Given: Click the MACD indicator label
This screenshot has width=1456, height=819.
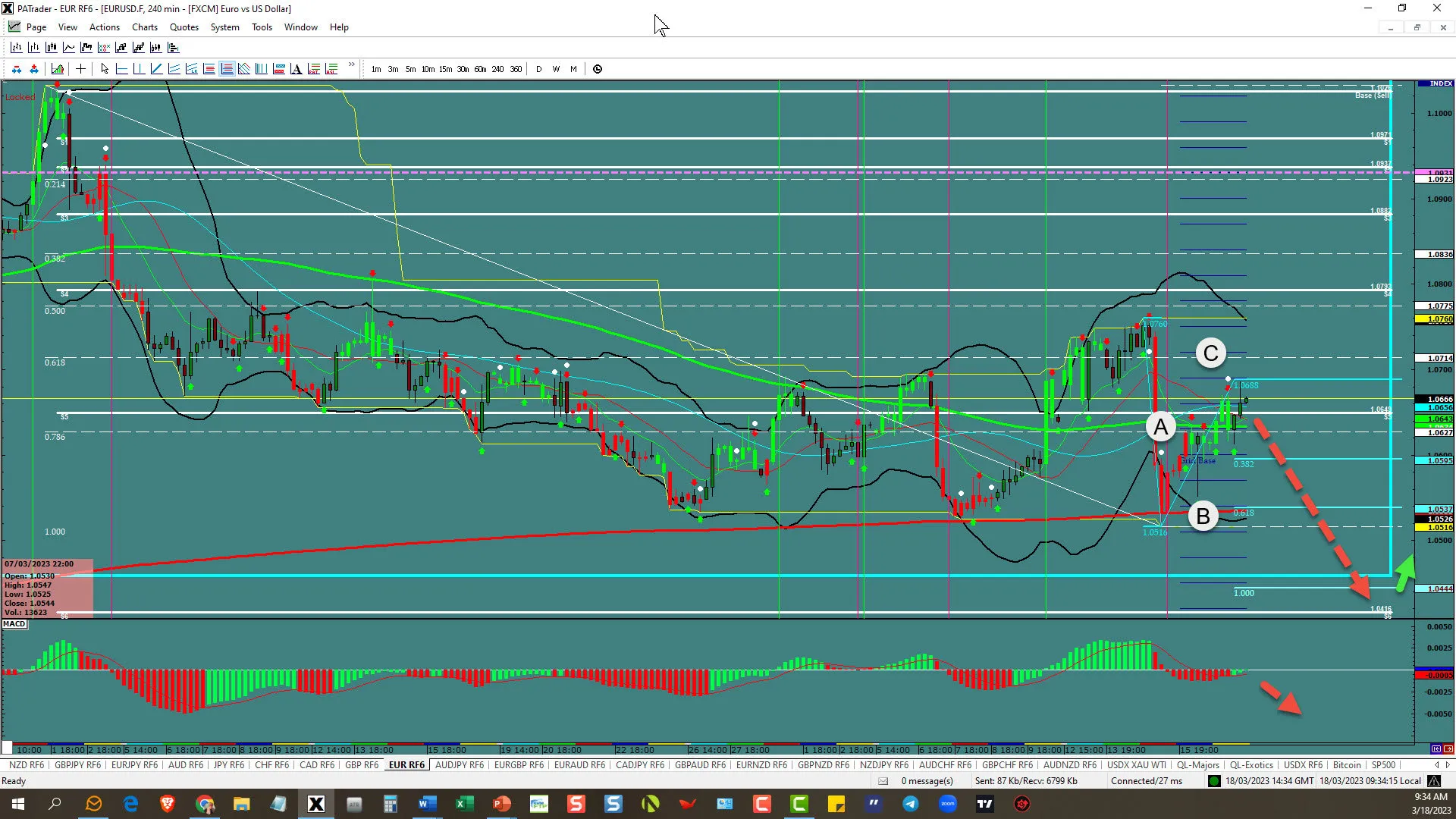Looking at the screenshot, I should pos(14,624).
